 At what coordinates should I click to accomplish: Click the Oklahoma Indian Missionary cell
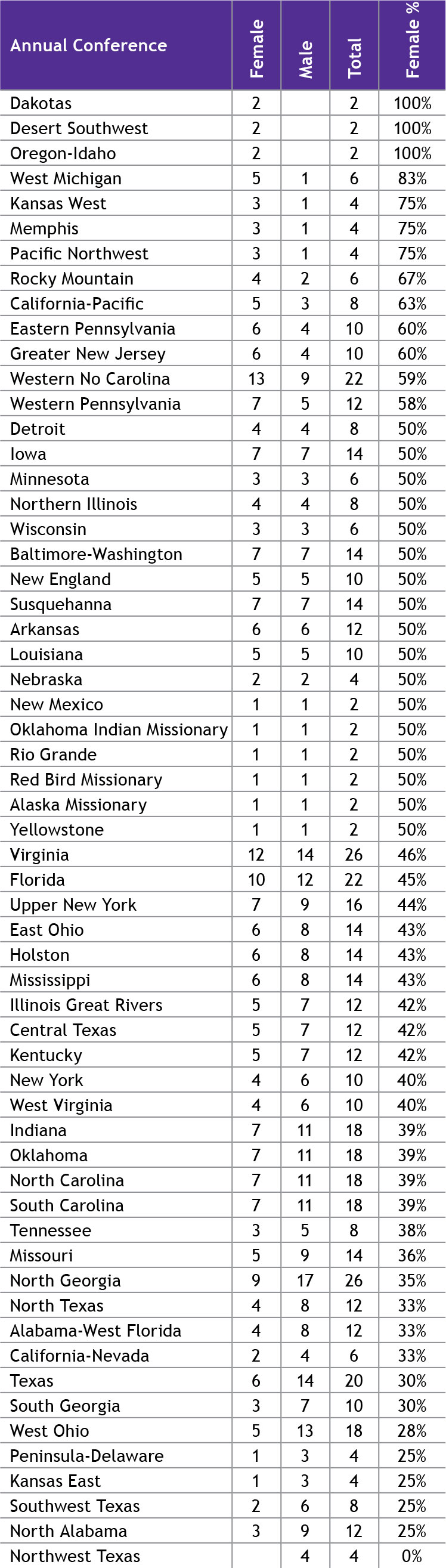pos(119,729)
